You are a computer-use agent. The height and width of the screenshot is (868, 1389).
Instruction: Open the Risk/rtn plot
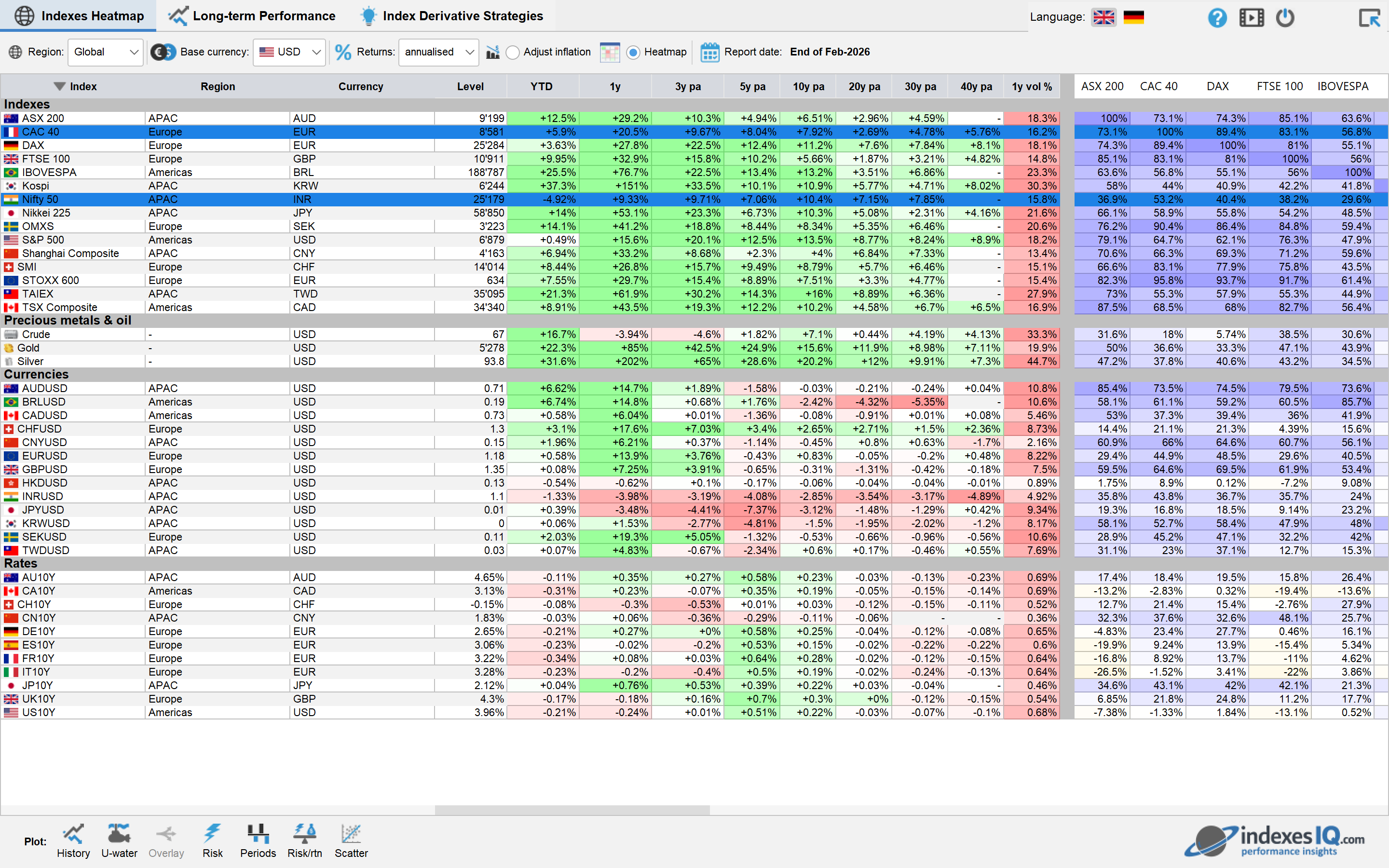305,841
